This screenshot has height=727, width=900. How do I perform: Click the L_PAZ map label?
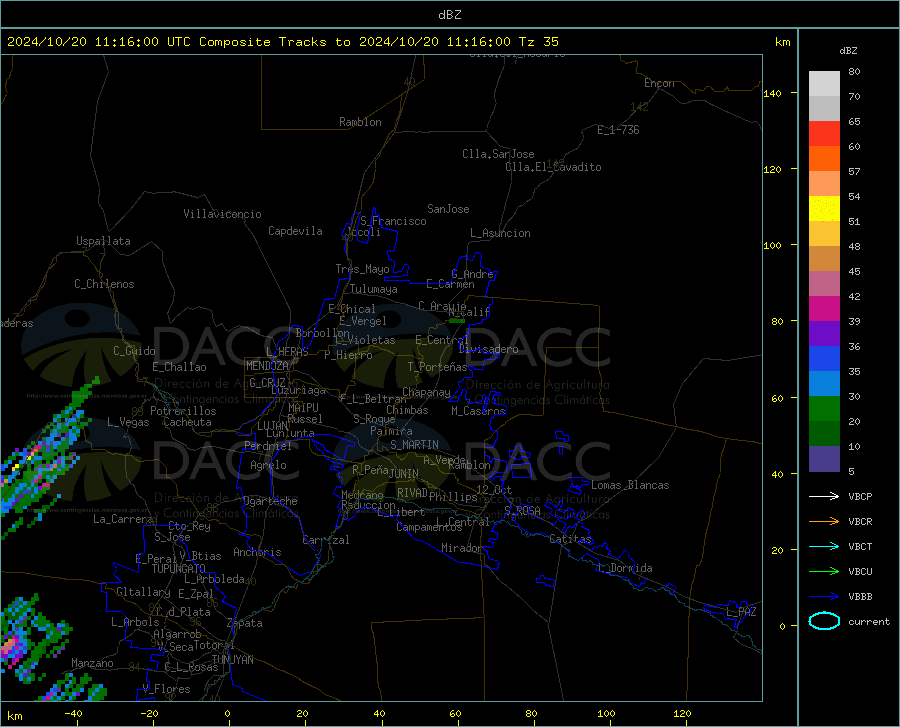pos(741,612)
